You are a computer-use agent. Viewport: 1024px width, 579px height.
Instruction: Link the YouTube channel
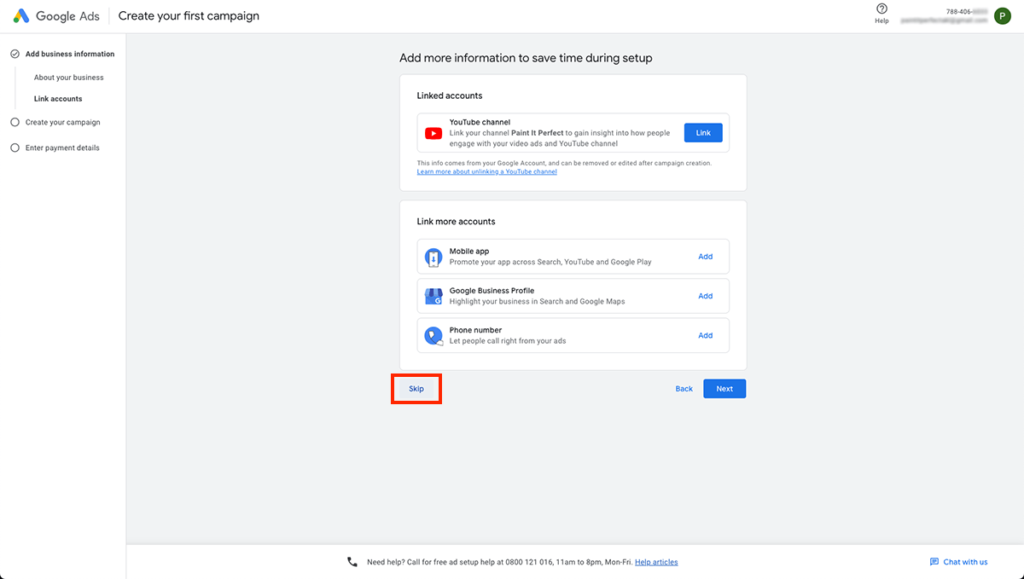click(703, 133)
